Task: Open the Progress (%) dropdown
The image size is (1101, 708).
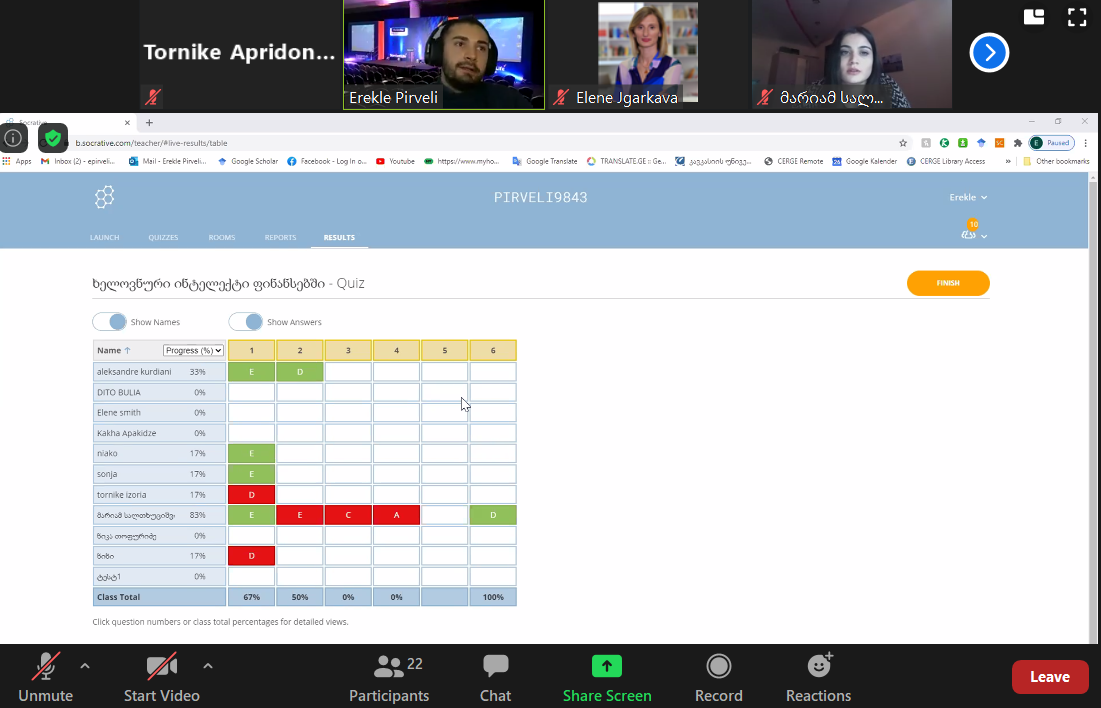Action: [194, 351]
